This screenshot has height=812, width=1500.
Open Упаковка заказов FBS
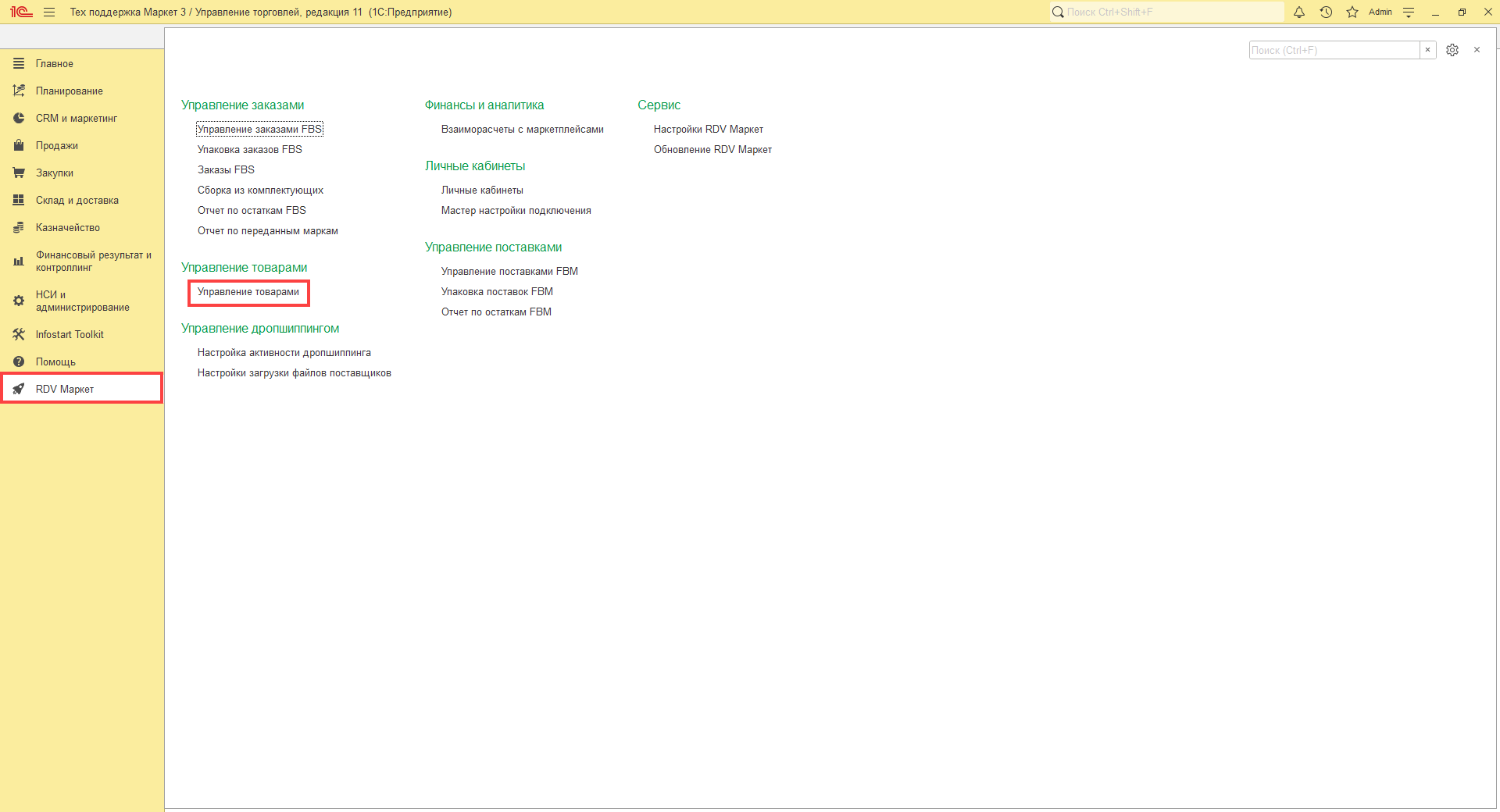click(x=250, y=149)
